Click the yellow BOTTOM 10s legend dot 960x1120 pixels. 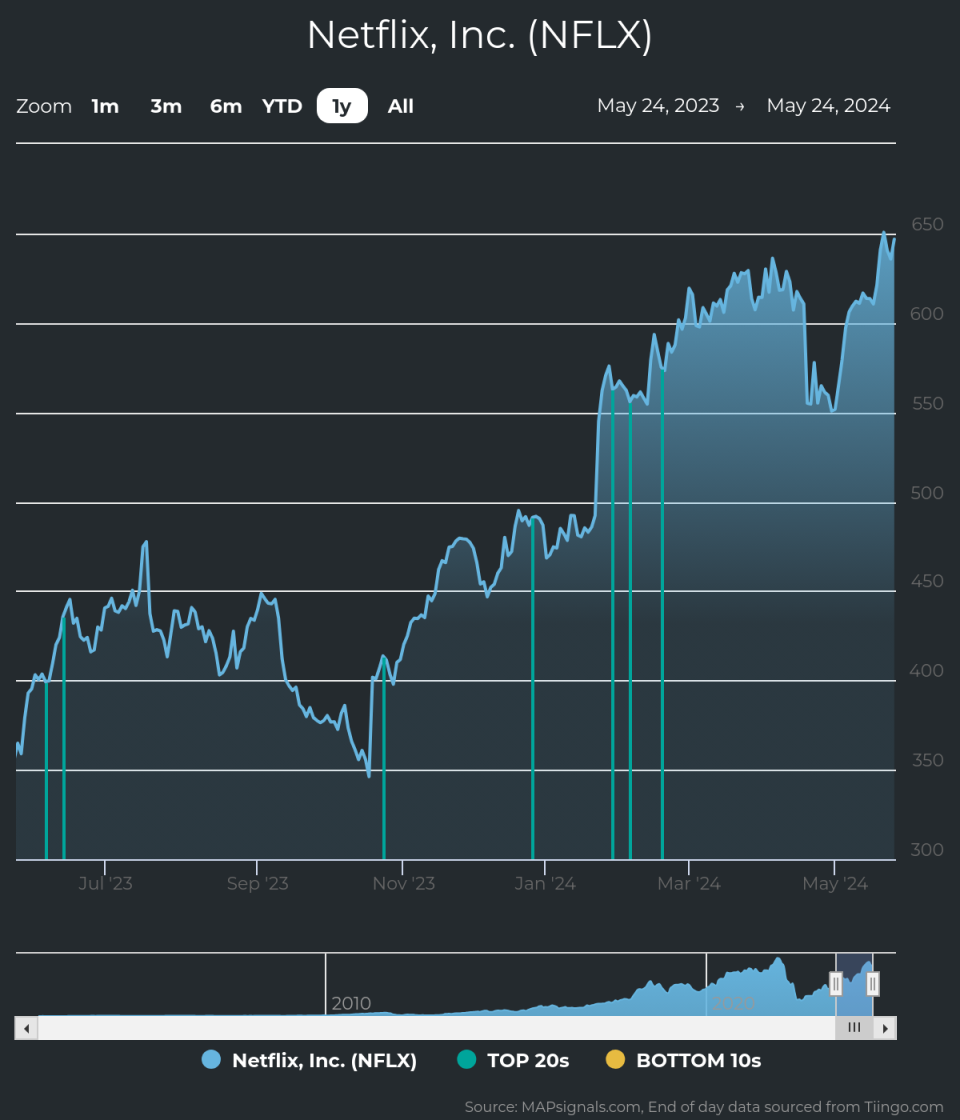pos(615,1060)
